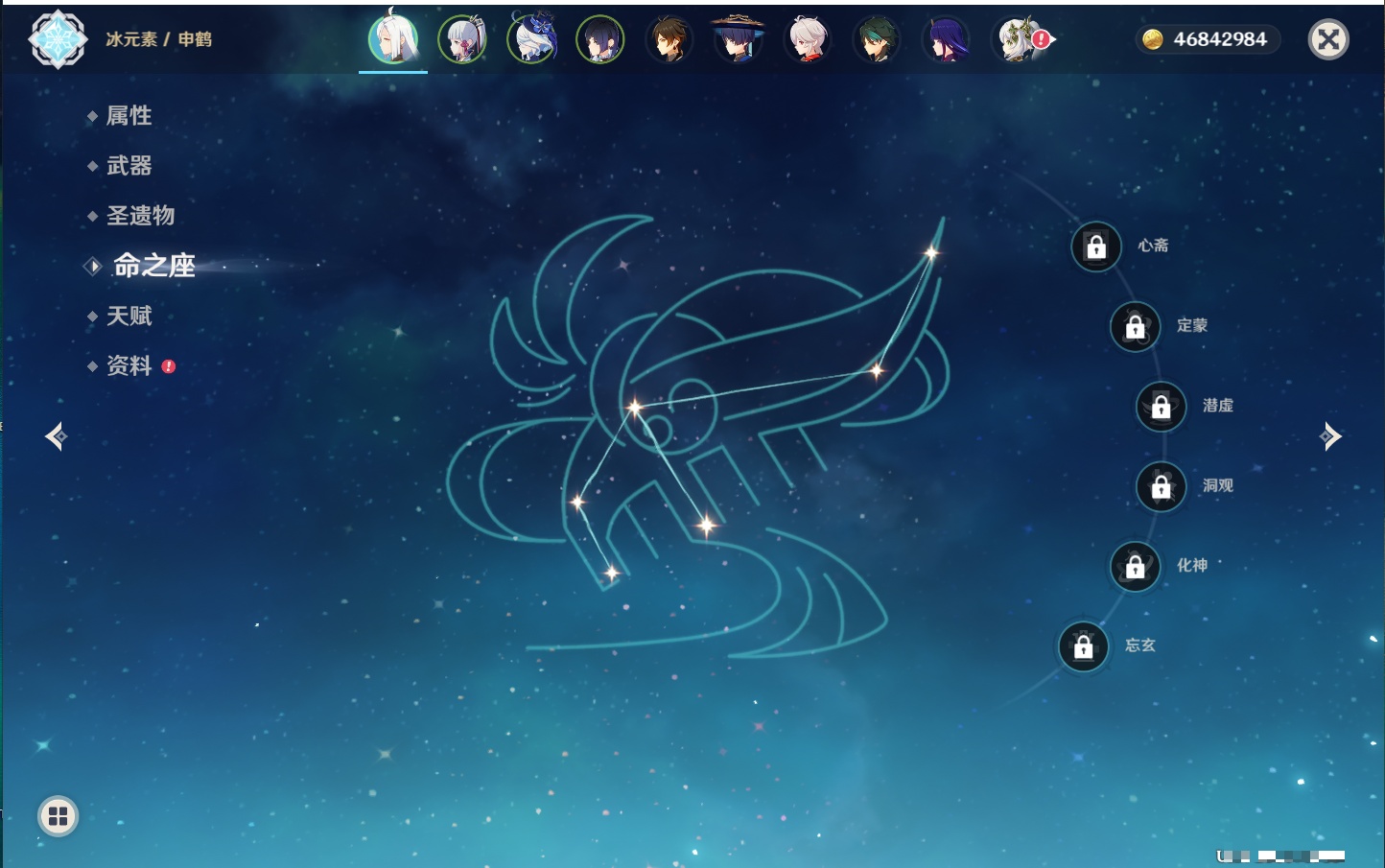The width and height of the screenshot is (1385, 868).
Task: Go to the next character with right arrow
Action: [1330, 436]
